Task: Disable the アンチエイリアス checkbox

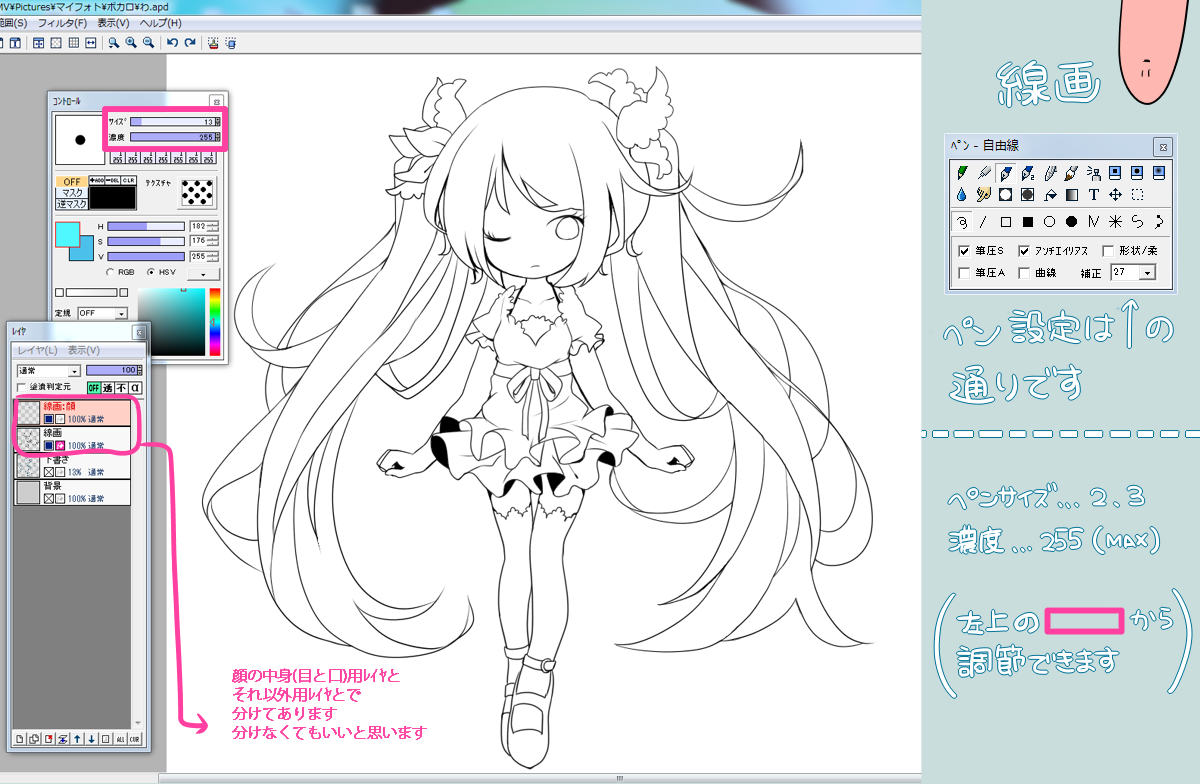Action: [1024, 250]
